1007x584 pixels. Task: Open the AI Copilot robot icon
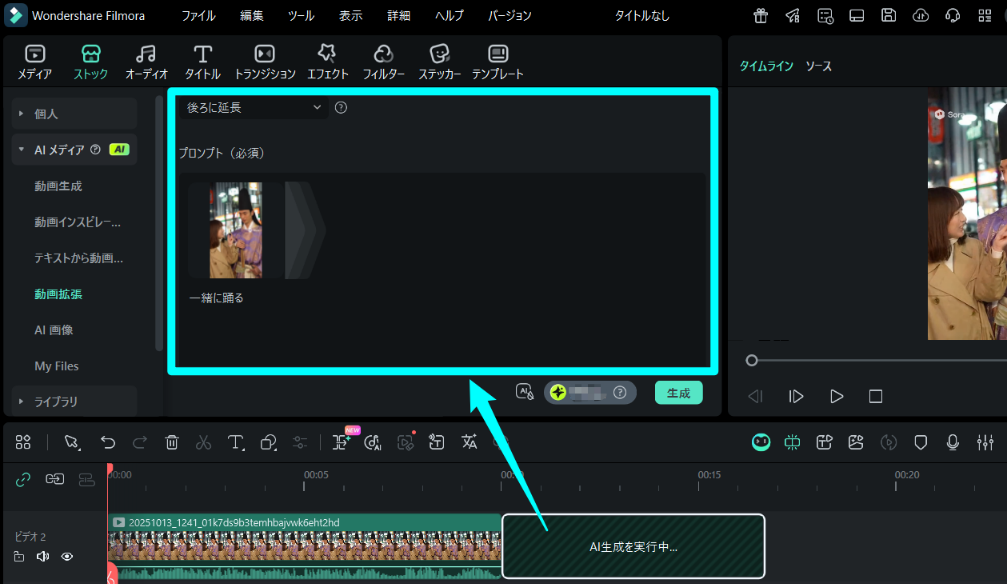pyautogui.click(x=761, y=441)
